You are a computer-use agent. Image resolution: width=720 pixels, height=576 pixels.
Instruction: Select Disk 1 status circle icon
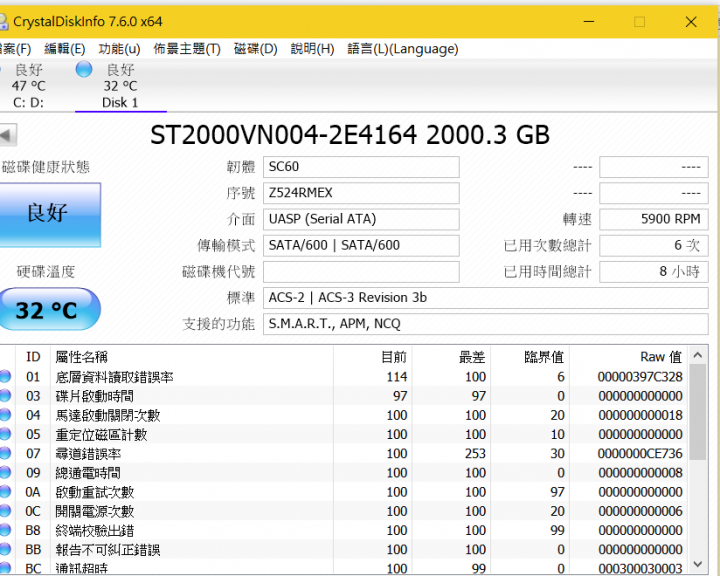click(x=84, y=69)
